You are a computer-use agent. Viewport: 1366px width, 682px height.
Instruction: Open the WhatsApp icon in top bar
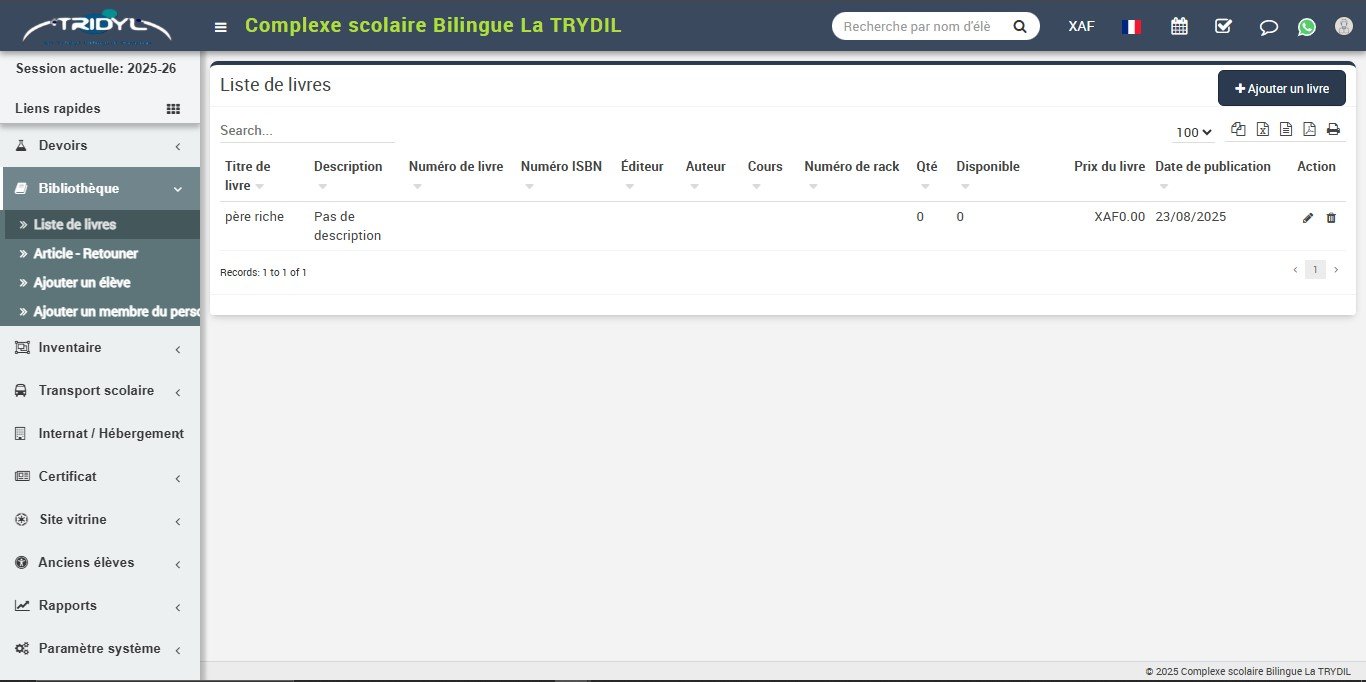[1307, 27]
